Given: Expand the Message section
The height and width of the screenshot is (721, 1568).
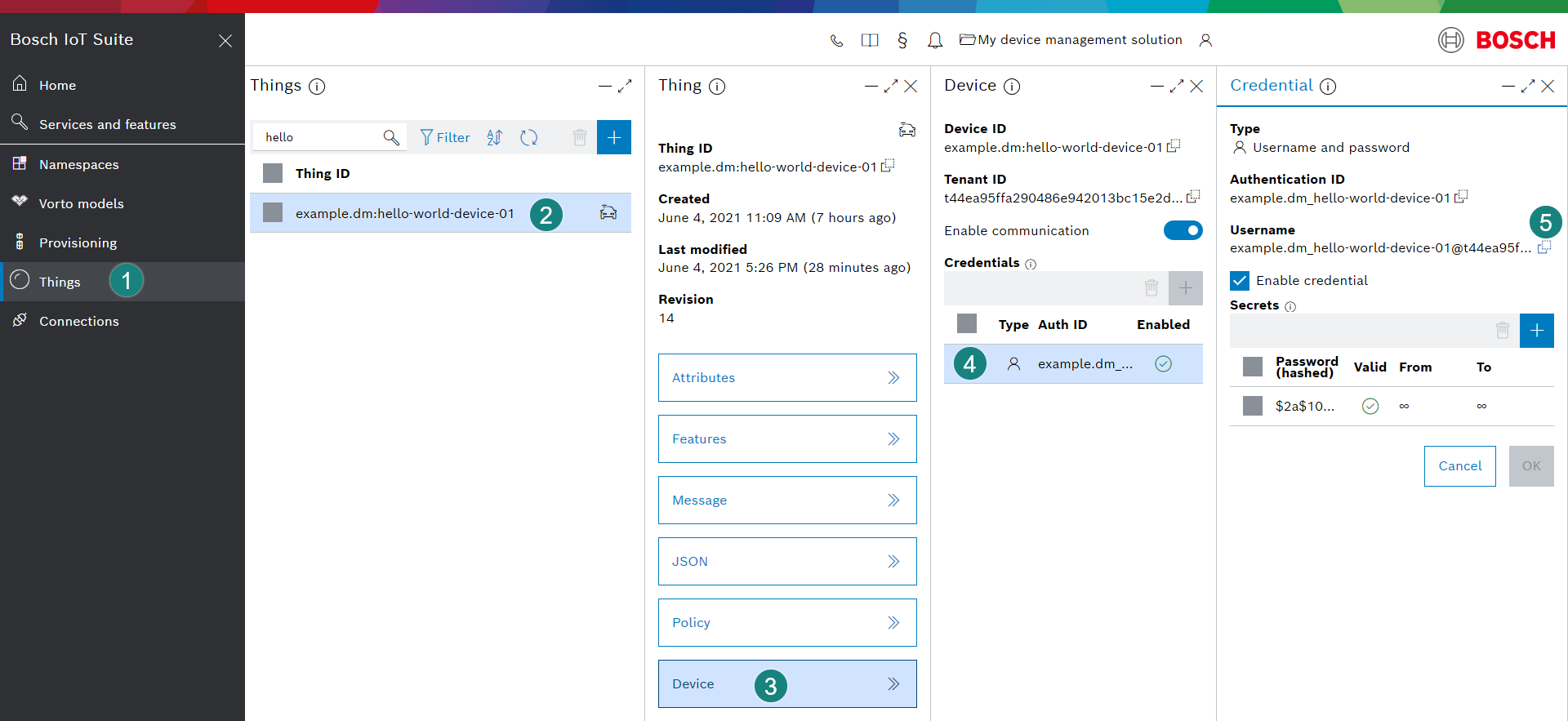Looking at the screenshot, I should click(x=787, y=500).
